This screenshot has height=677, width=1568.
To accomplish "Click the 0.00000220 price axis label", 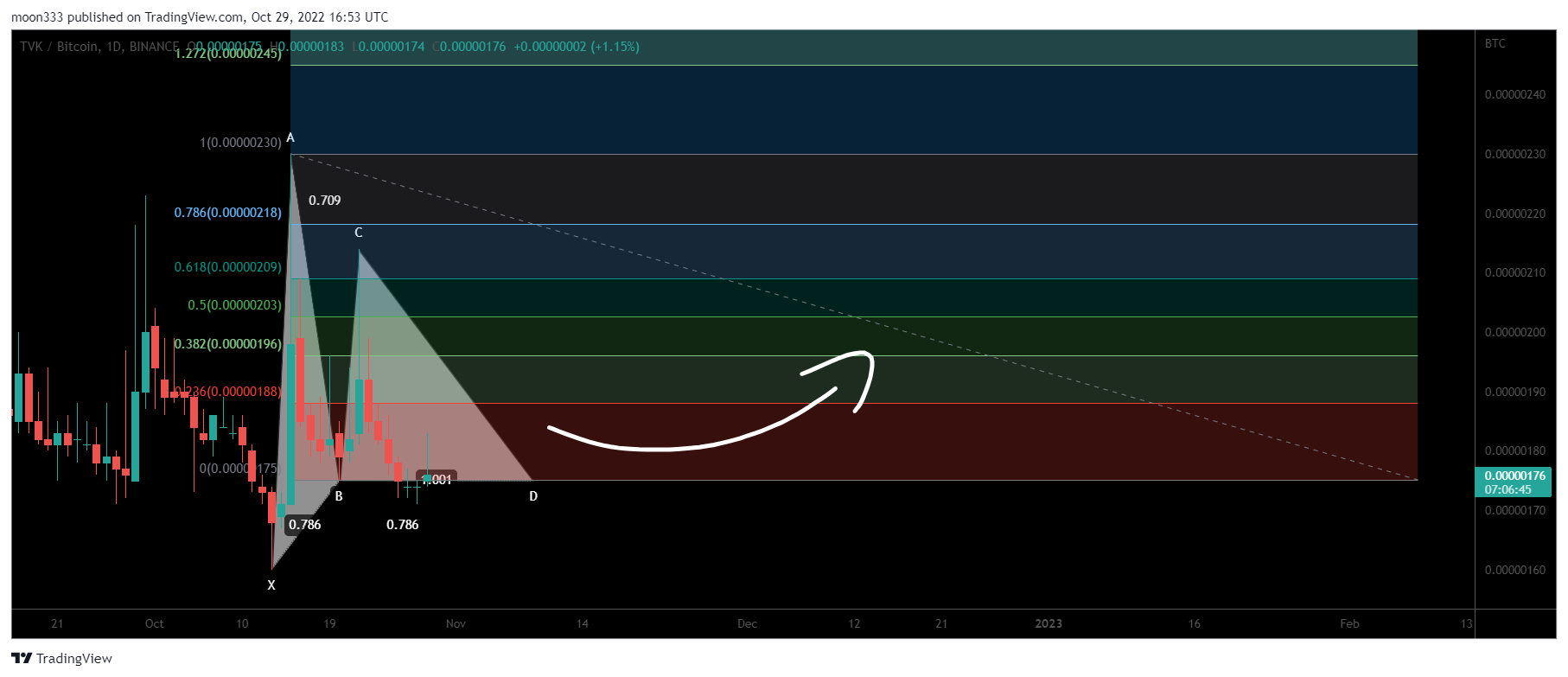I will [x=1514, y=214].
